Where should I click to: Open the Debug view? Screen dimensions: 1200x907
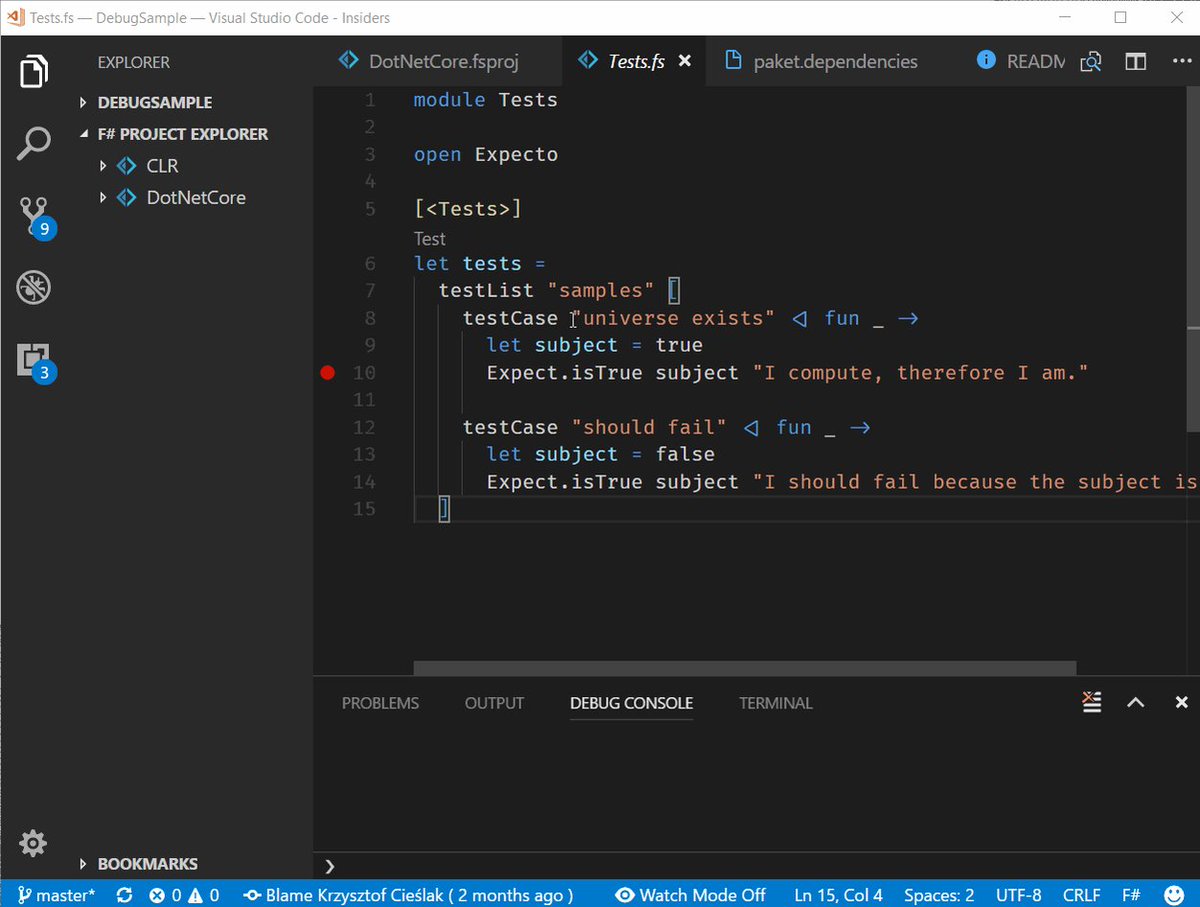33,288
